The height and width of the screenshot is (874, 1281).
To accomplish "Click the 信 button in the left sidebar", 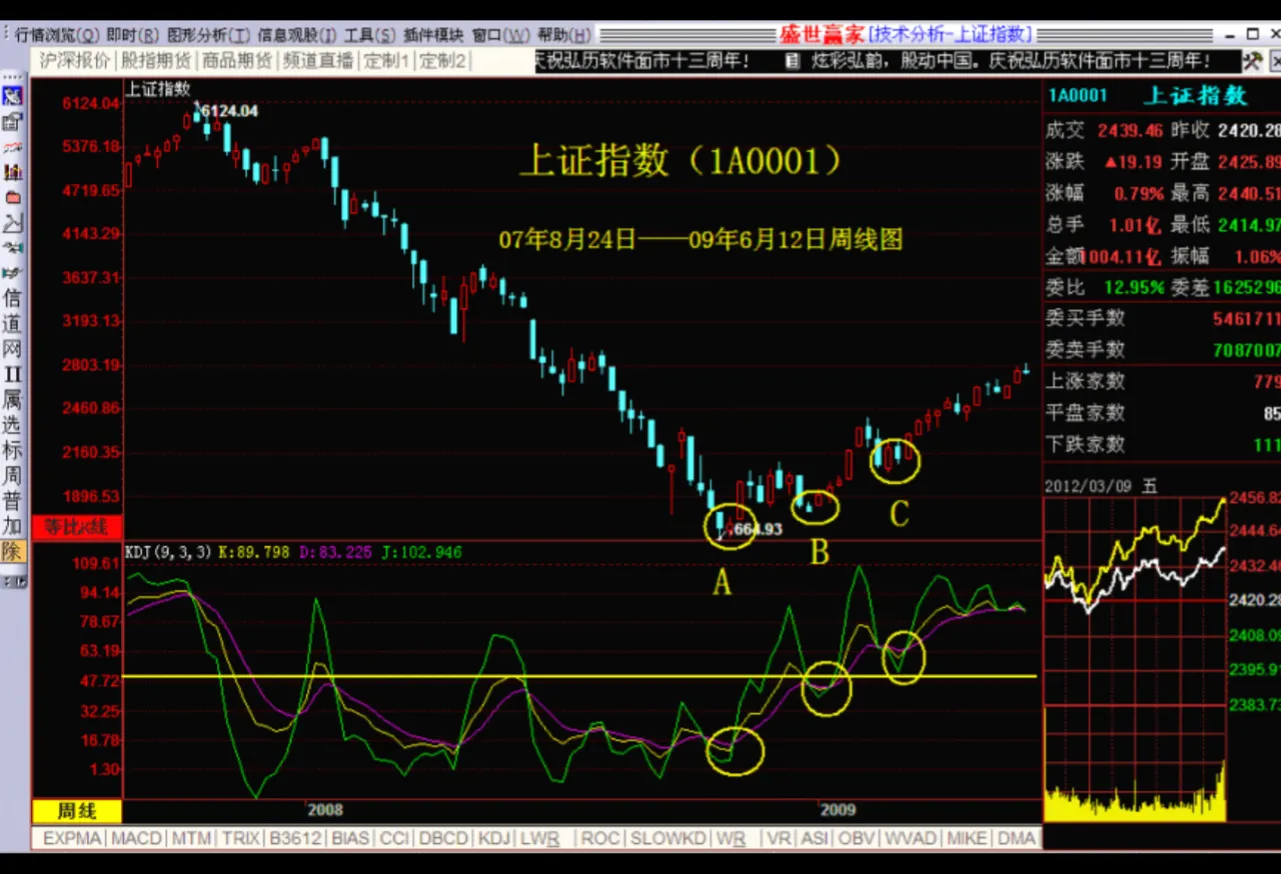I will [x=12, y=298].
